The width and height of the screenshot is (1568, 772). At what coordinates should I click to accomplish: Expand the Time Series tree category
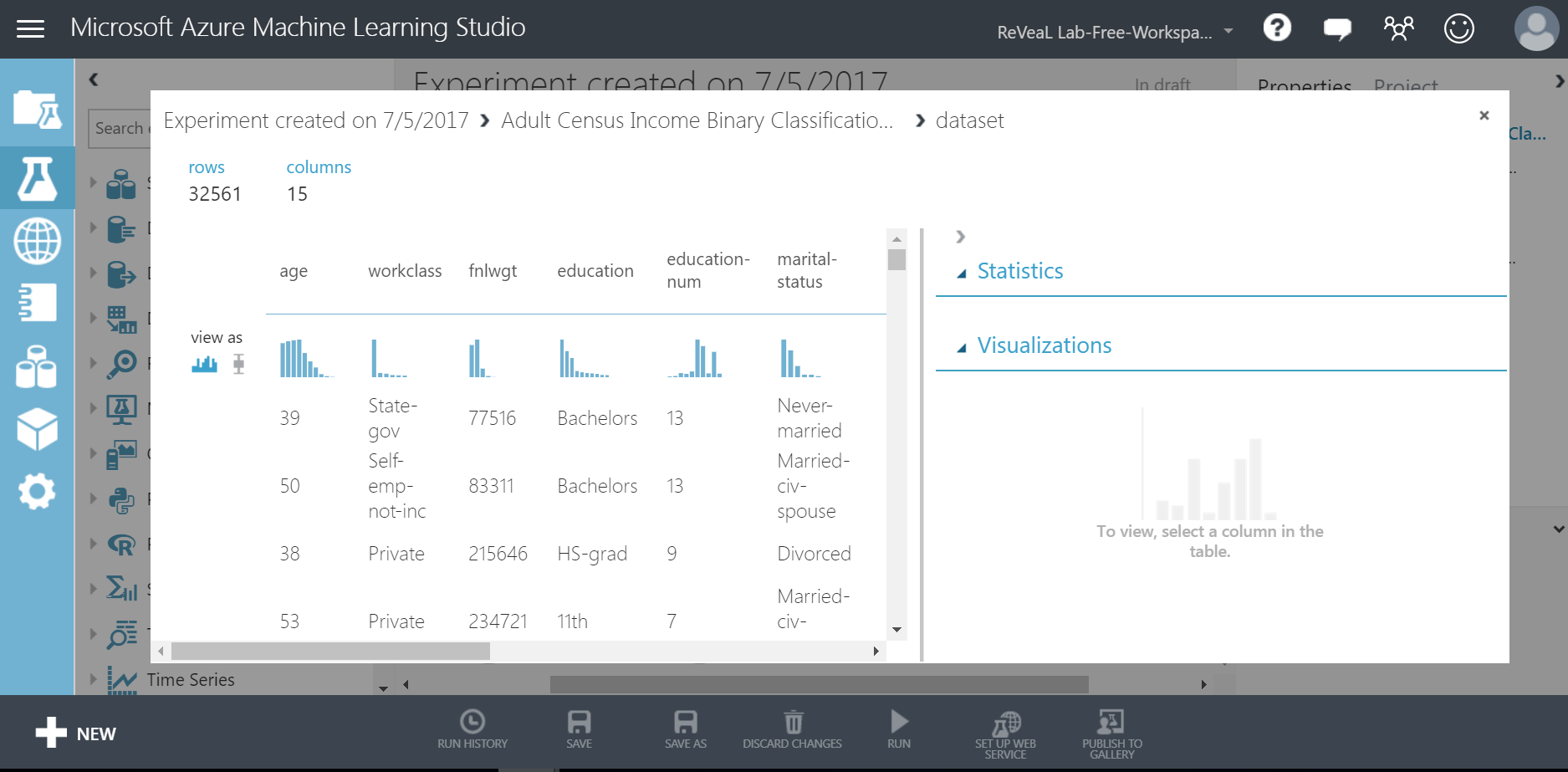click(x=94, y=679)
